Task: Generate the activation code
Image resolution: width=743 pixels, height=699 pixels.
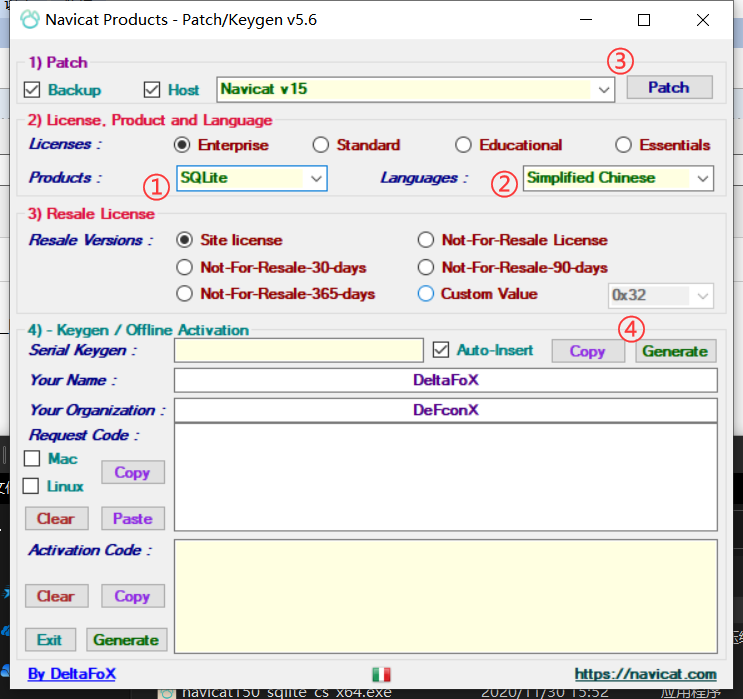Action: point(127,640)
